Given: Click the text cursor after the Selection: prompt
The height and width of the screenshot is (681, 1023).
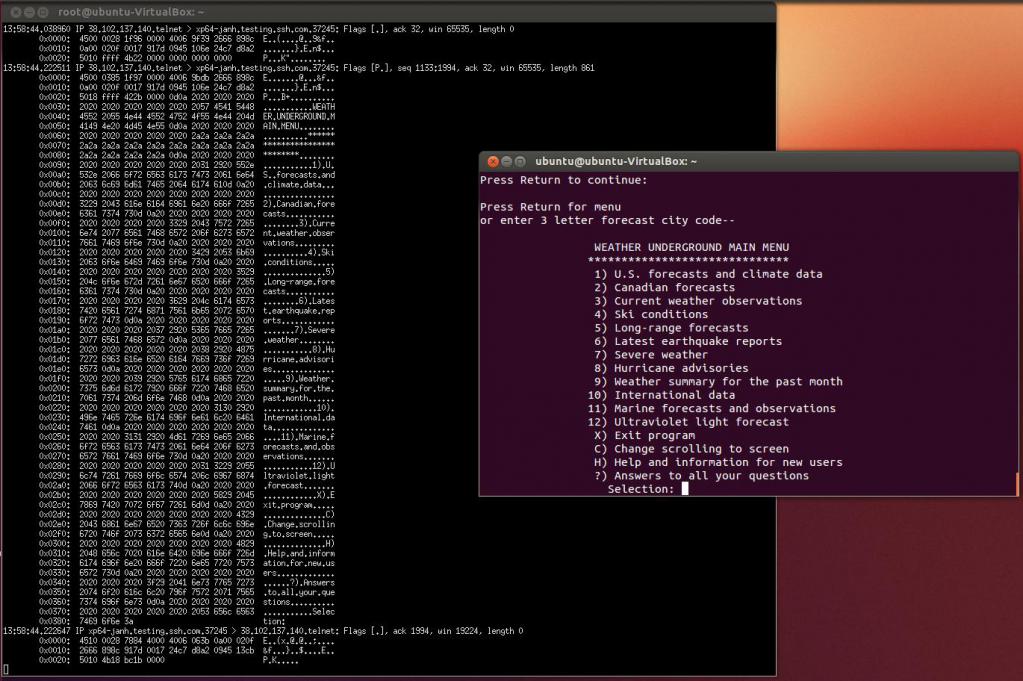Looking at the screenshot, I should [685, 489].
